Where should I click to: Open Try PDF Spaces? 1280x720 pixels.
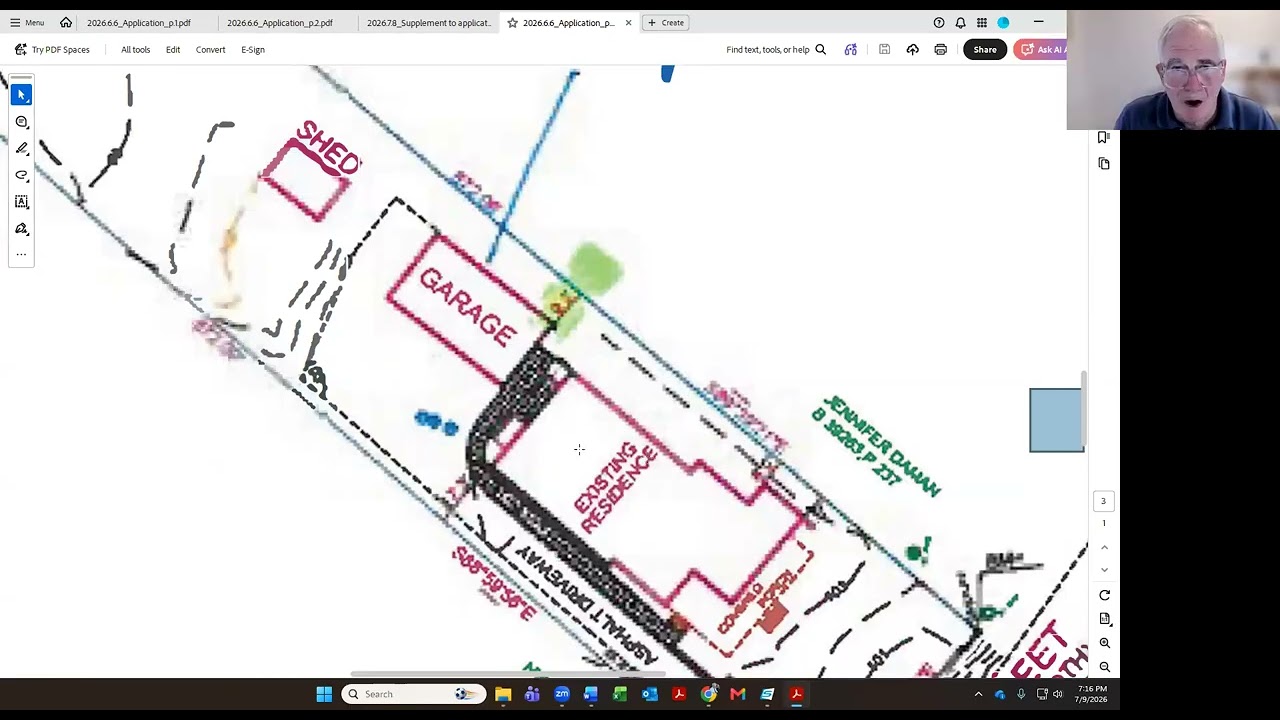click(x=52, y=50)
